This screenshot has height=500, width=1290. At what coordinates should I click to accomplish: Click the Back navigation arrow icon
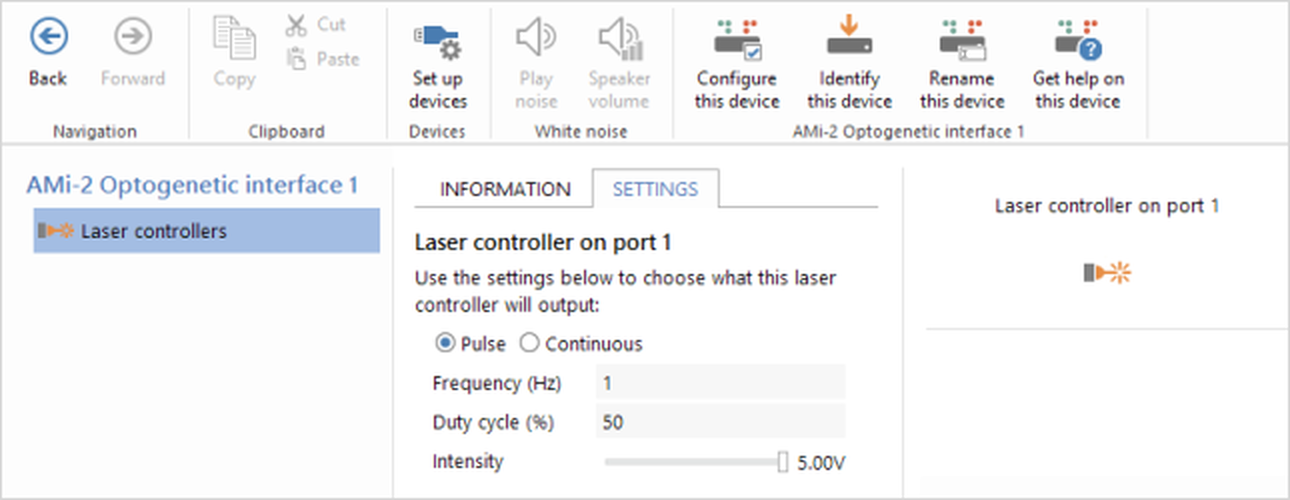pyautogui.click(x=47, y=38)
